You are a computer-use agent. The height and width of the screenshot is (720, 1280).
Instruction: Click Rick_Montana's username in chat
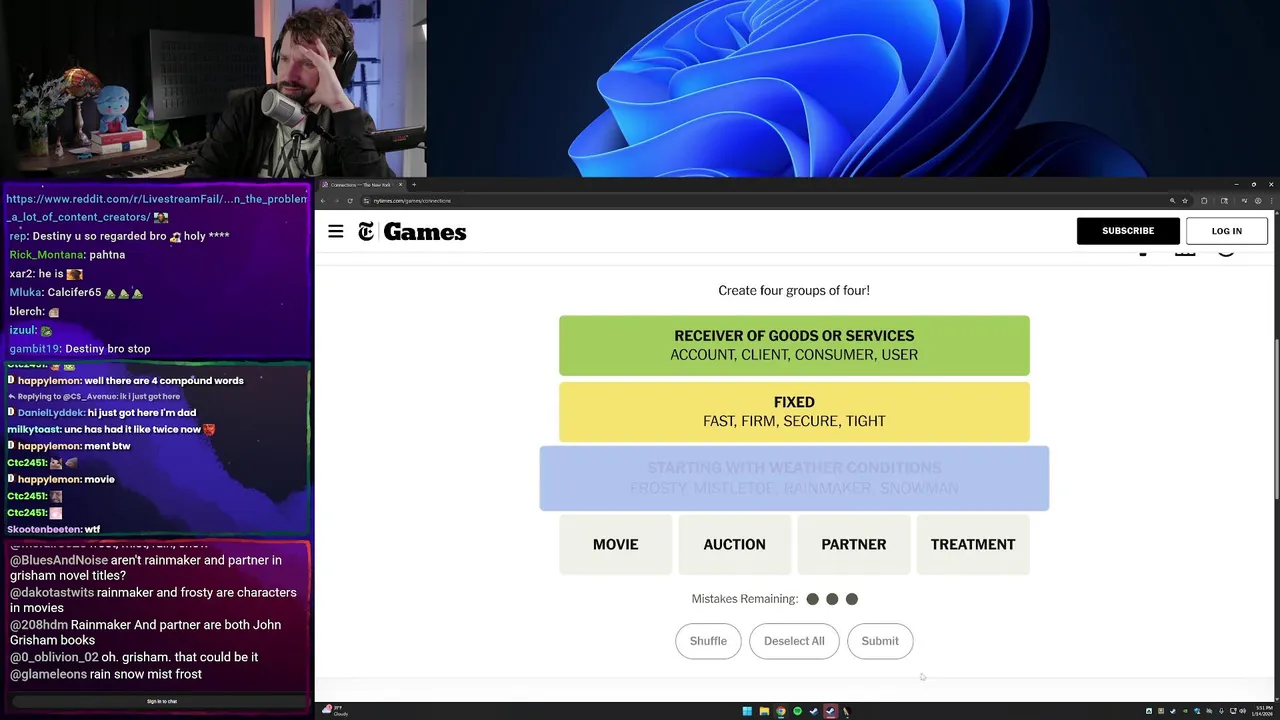pos(47,255)
